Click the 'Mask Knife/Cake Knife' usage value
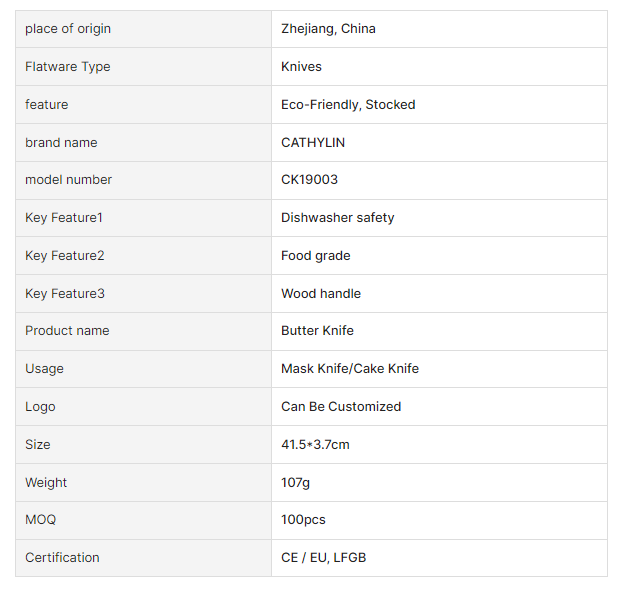Screen dimensions: 622x591 pos(350,369)
